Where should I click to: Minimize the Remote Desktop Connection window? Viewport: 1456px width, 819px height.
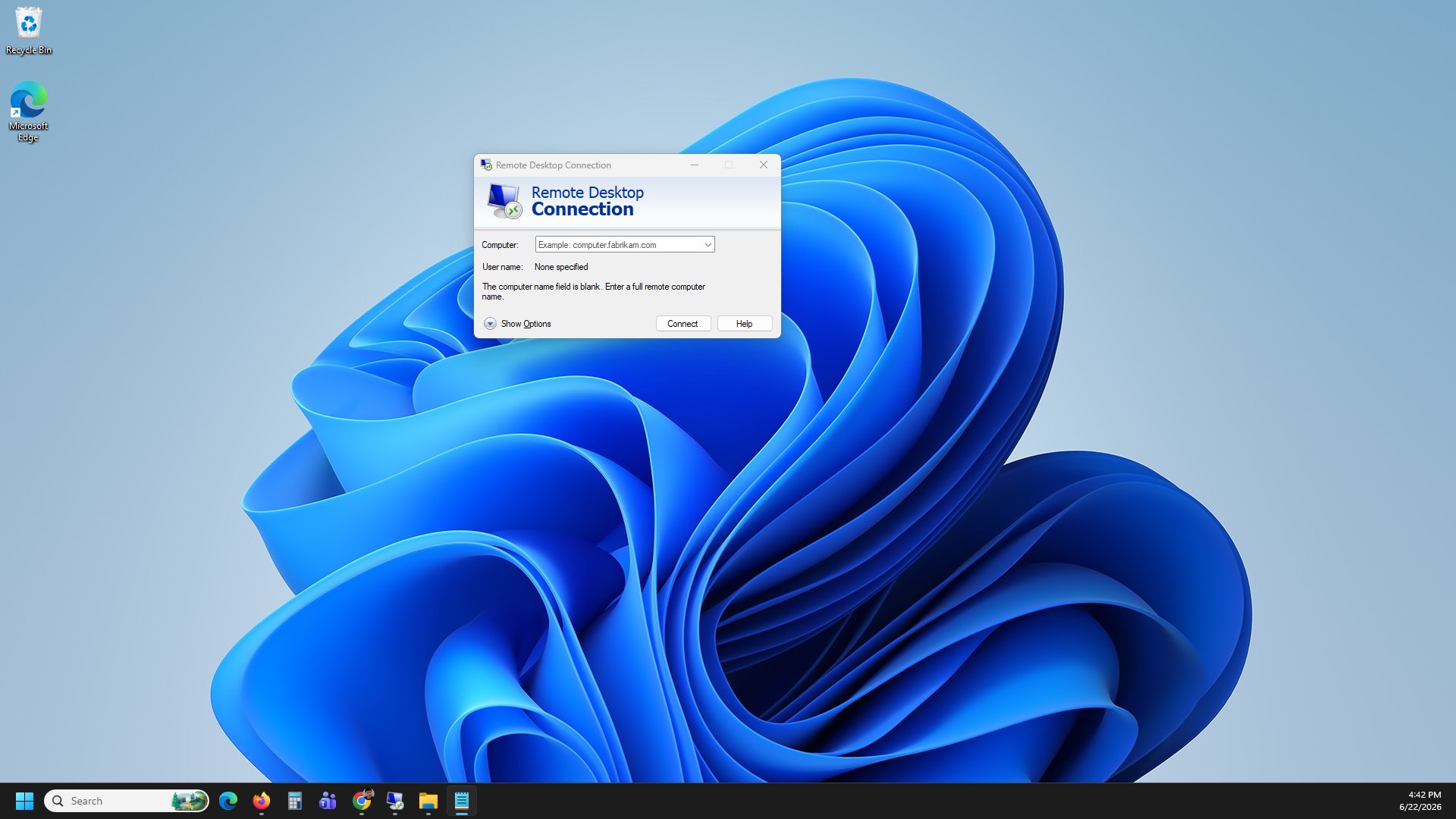tap(694, 165)
